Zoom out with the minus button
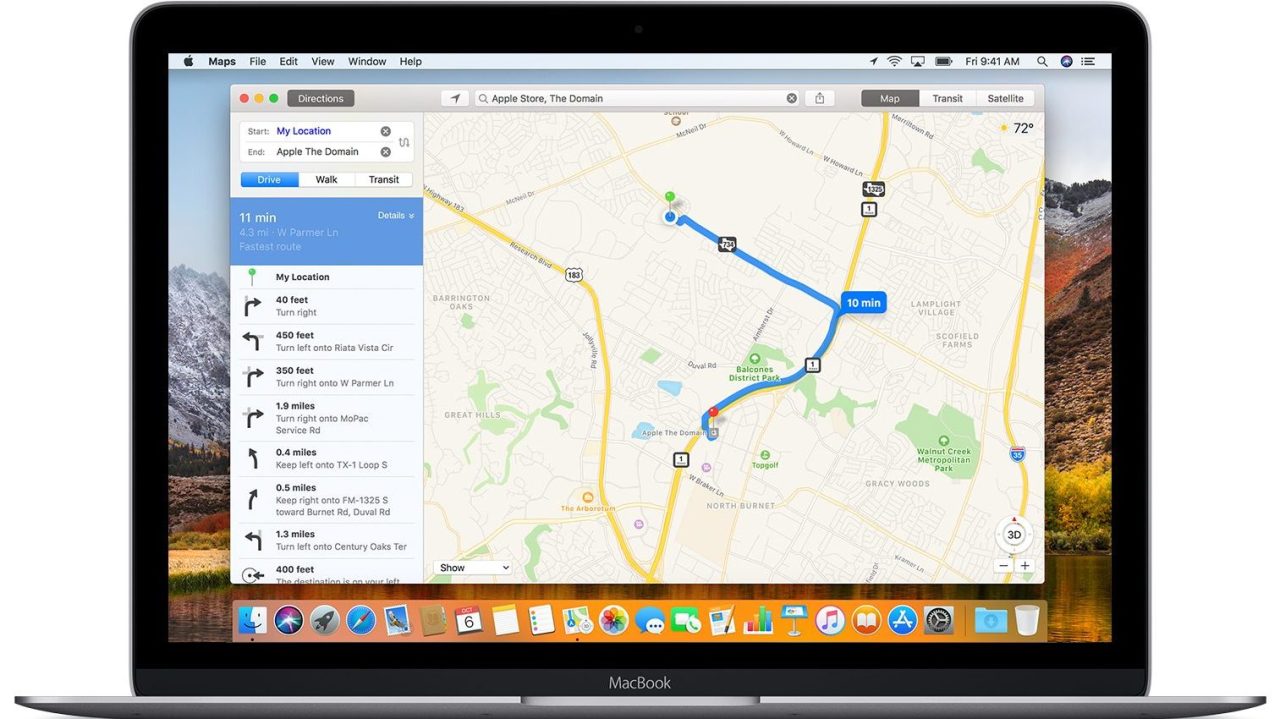 [1004, 566]
